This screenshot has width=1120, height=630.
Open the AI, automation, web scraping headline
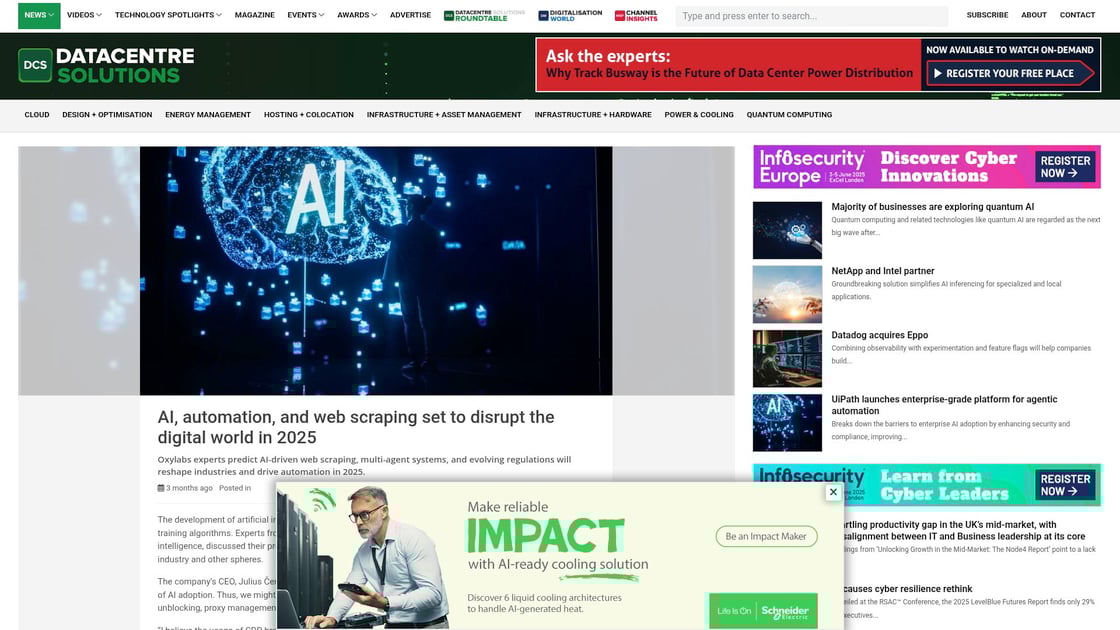356,427
